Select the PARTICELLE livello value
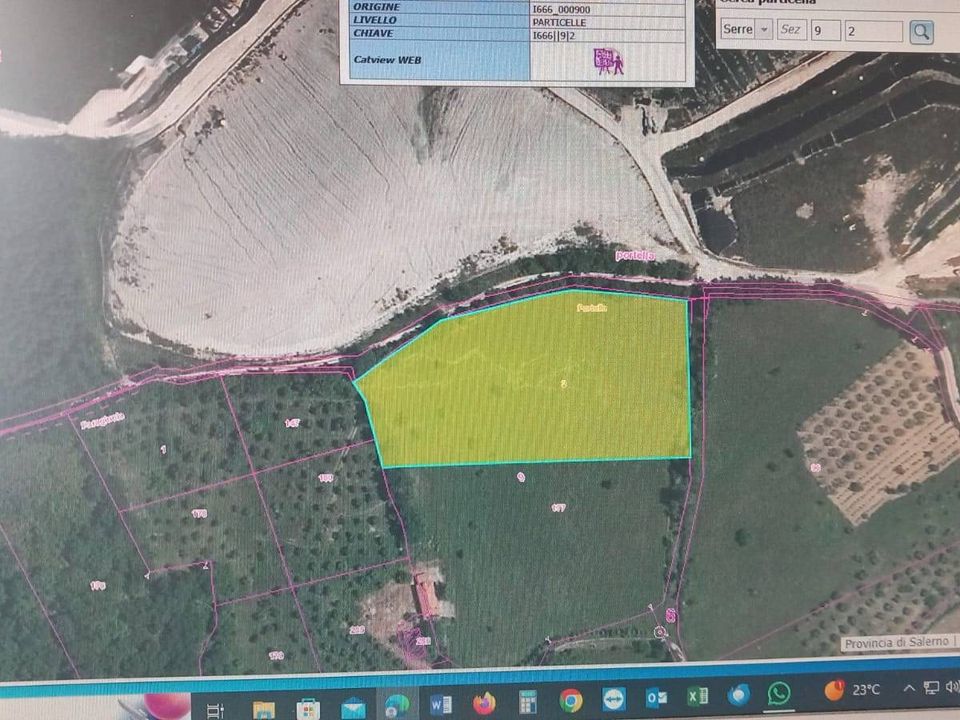 (559, 22)
